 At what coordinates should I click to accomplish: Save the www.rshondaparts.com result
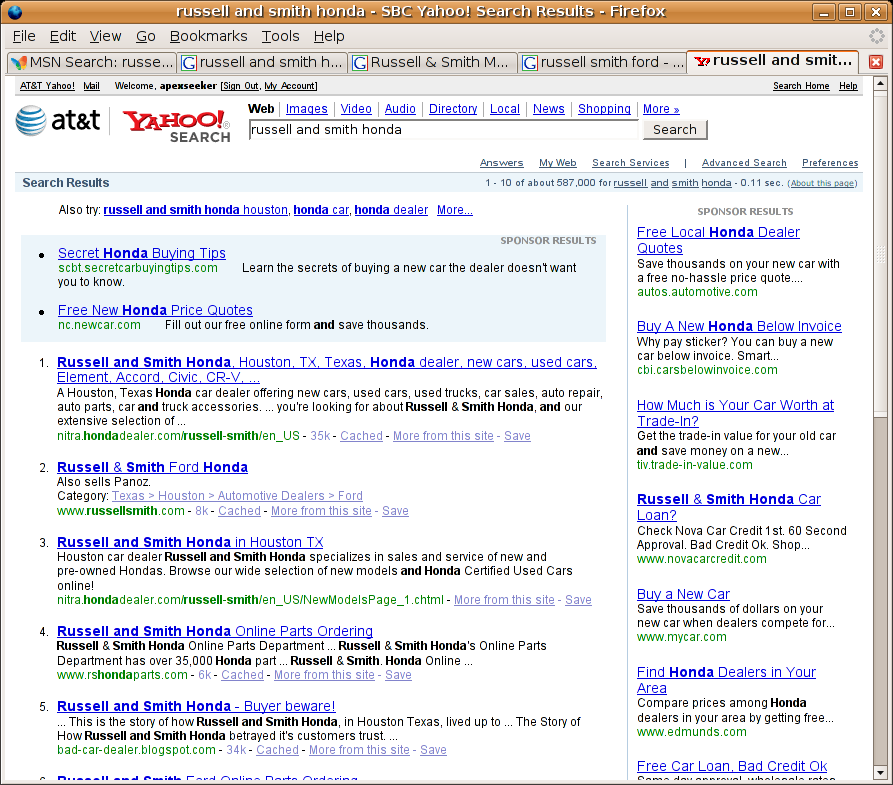coord(398,675)
